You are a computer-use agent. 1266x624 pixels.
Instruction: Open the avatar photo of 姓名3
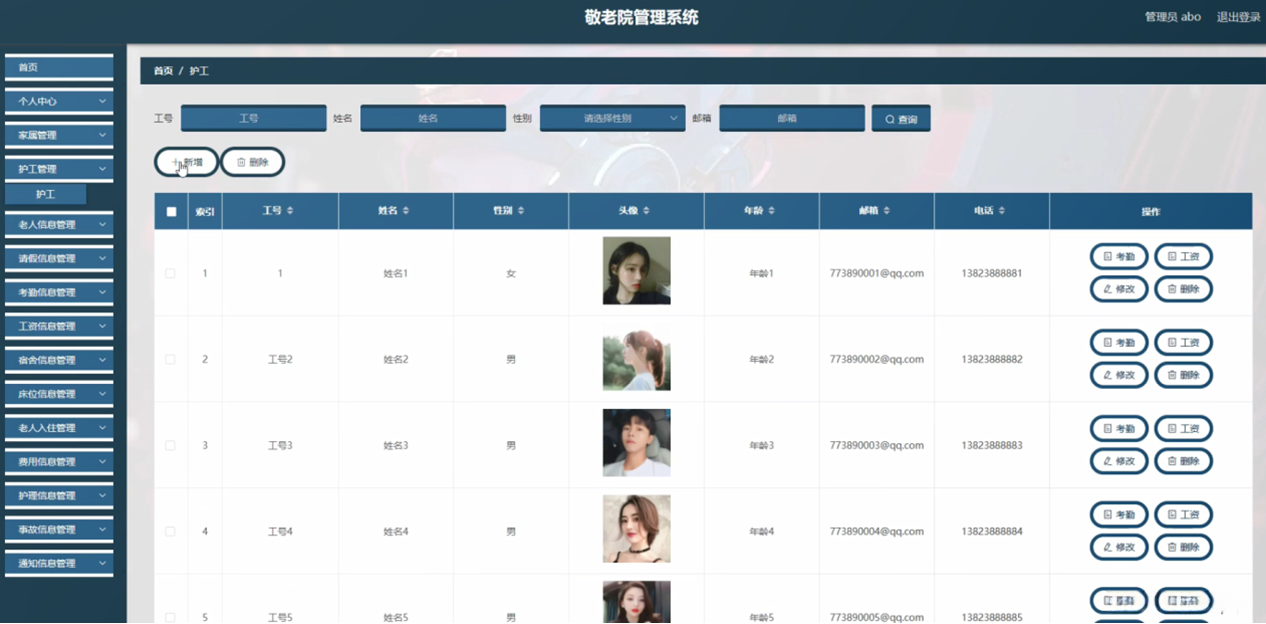(x=637, y=443)
